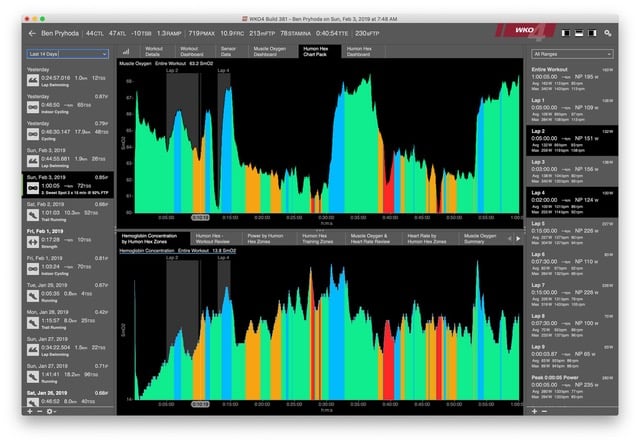
Task: Select the Entire Workout range
Action: click(x=572, y=79)
